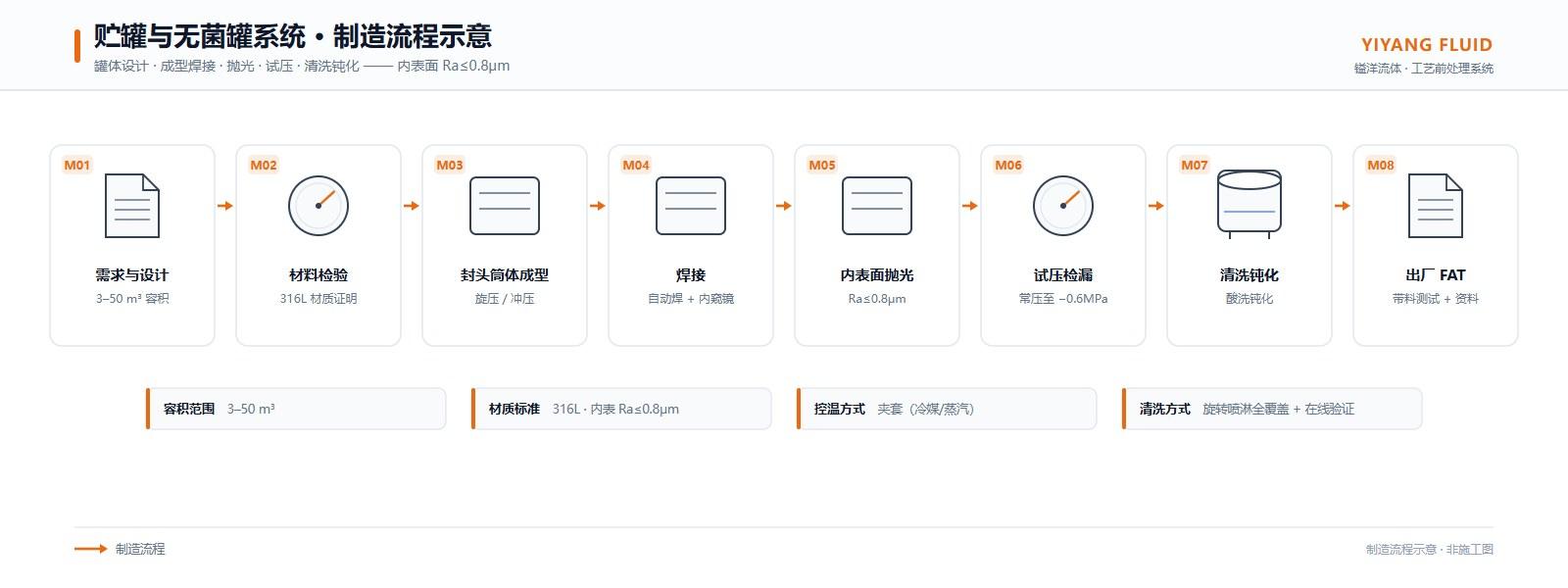The width and height of the screenshot is (1568, 588).
Task: Select the 材质标准 info card
Action: (x=621, y=409)
